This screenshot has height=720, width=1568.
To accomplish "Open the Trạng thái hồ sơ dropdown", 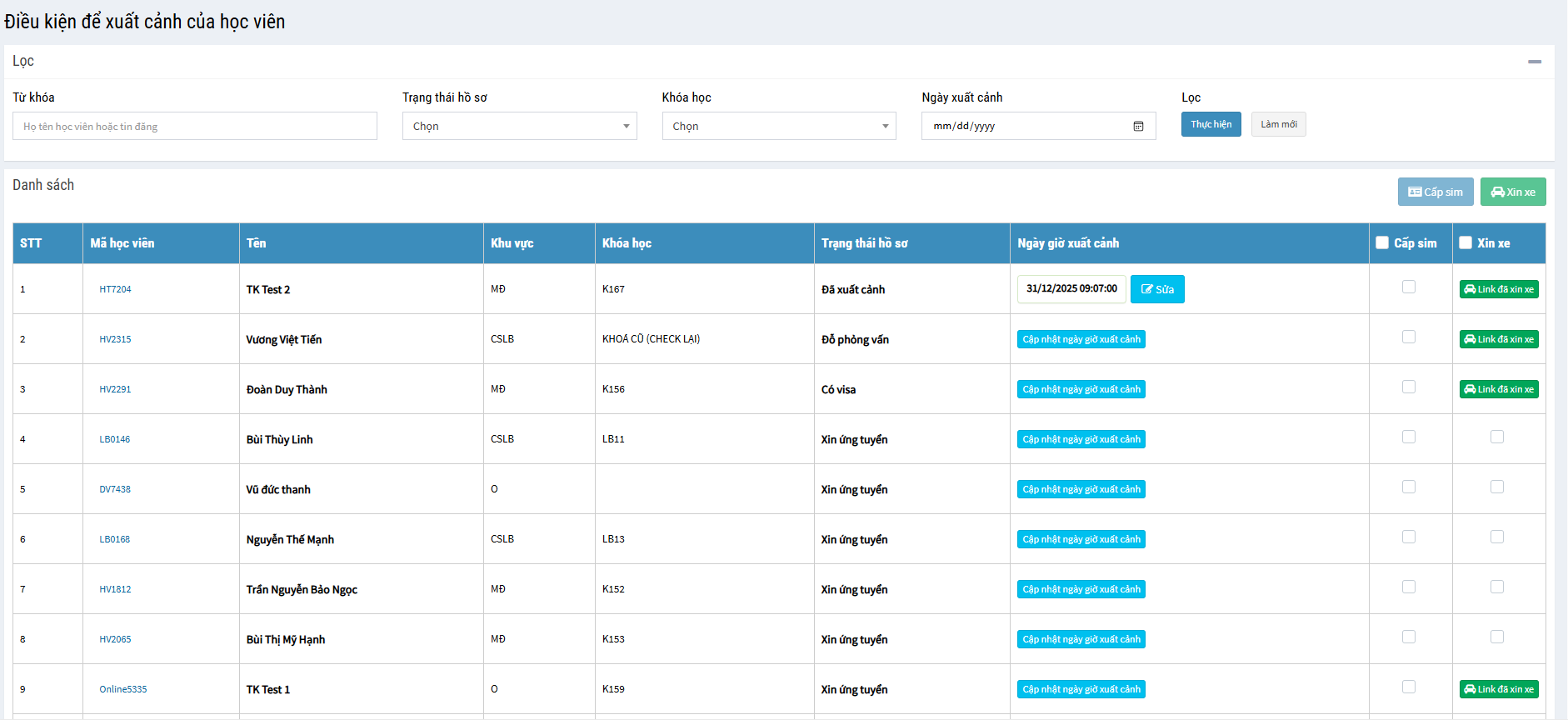I will [x=519, y=127].
